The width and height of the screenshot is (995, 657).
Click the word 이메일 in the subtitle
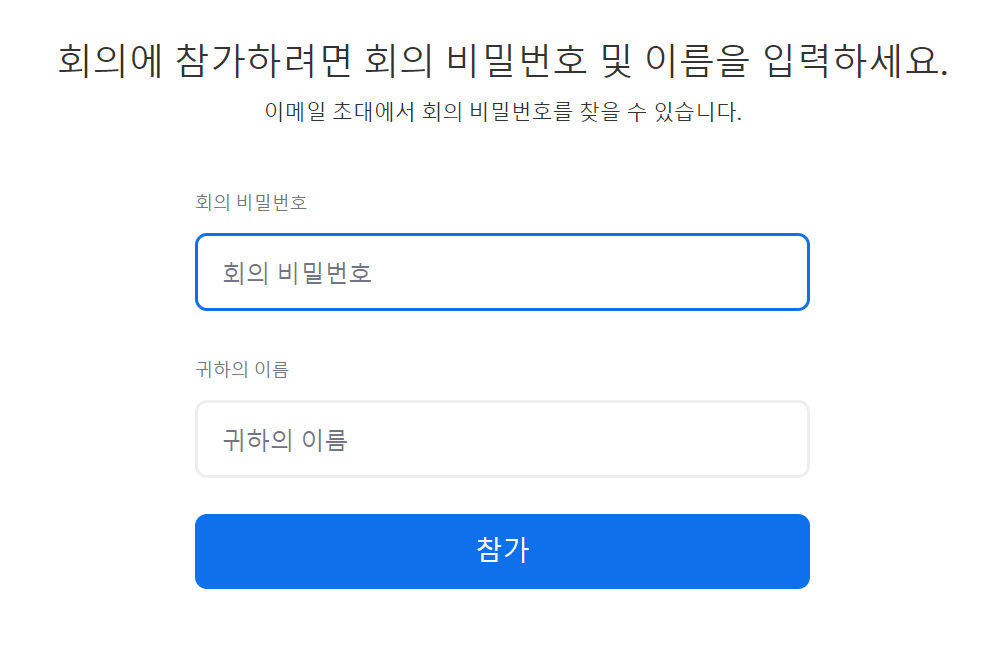coord(295,112)
